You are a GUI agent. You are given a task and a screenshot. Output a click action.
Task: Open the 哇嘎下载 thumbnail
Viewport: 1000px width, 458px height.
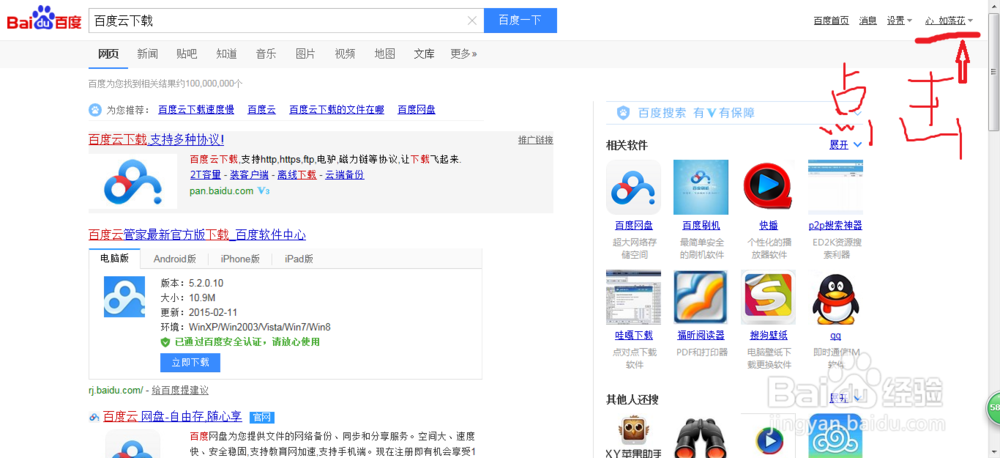click(x=633, y=297)
